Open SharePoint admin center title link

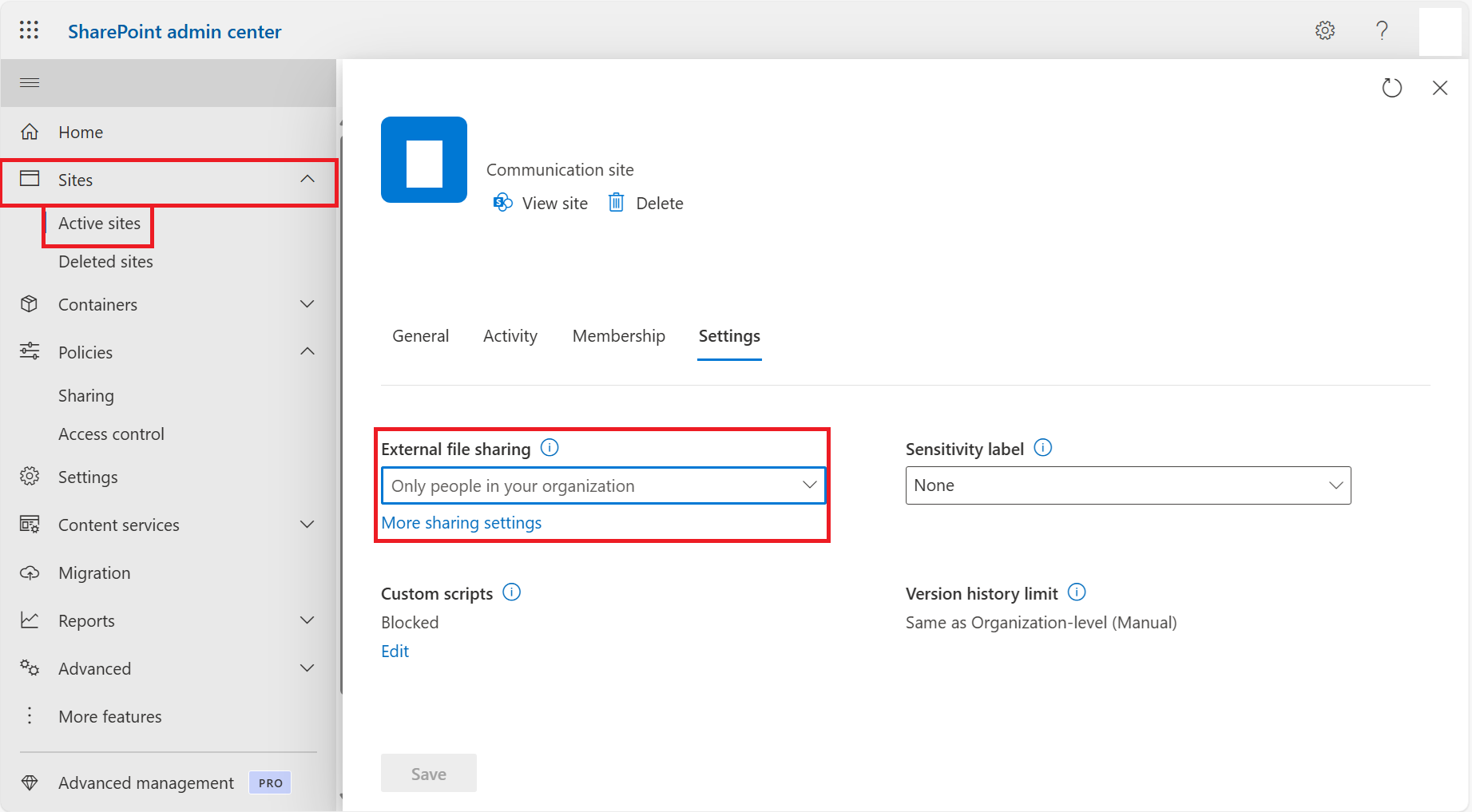[175, 31]
